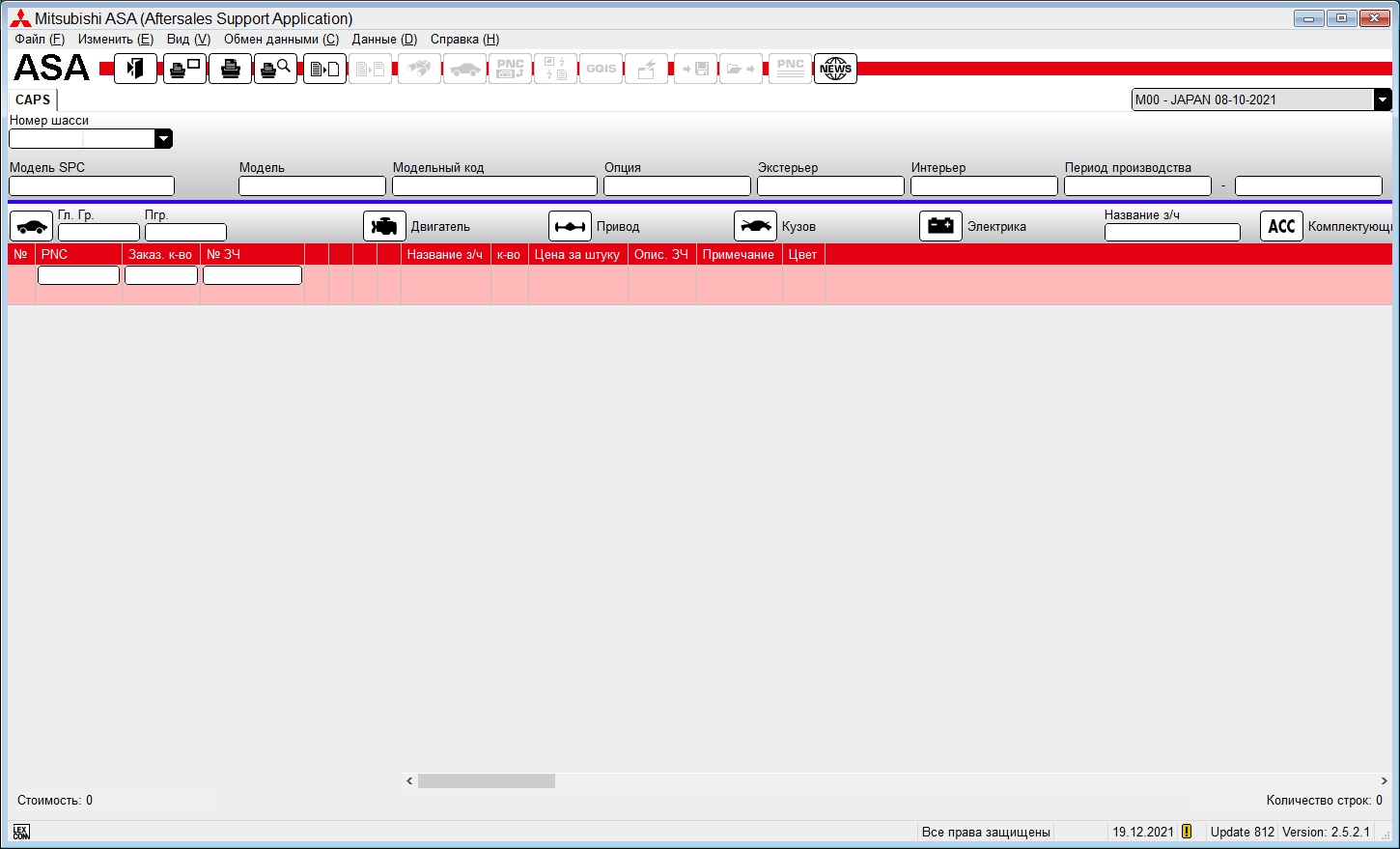
Task: Open the Данные menu
Action: pos(384,40)
